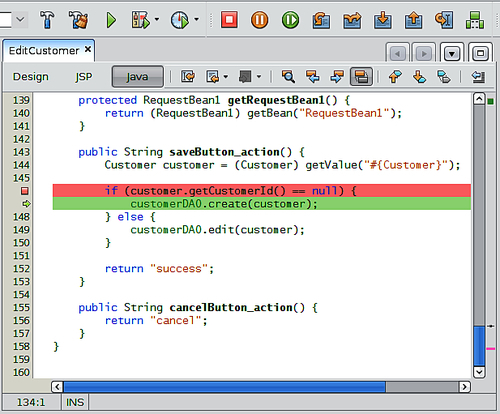Viewport: 500px width, 414px height.
Task: Click the Build Main Project hammer icon
Action: [x=47, y=20]
